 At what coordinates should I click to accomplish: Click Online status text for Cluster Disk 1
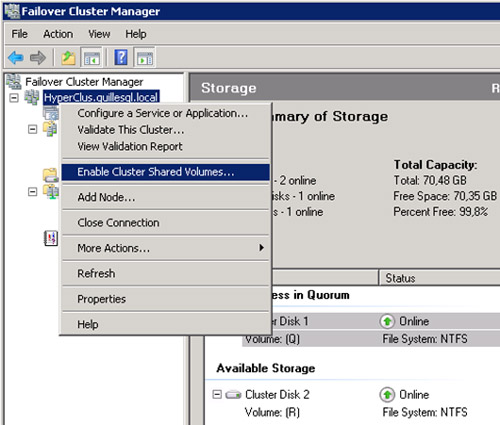414,321
